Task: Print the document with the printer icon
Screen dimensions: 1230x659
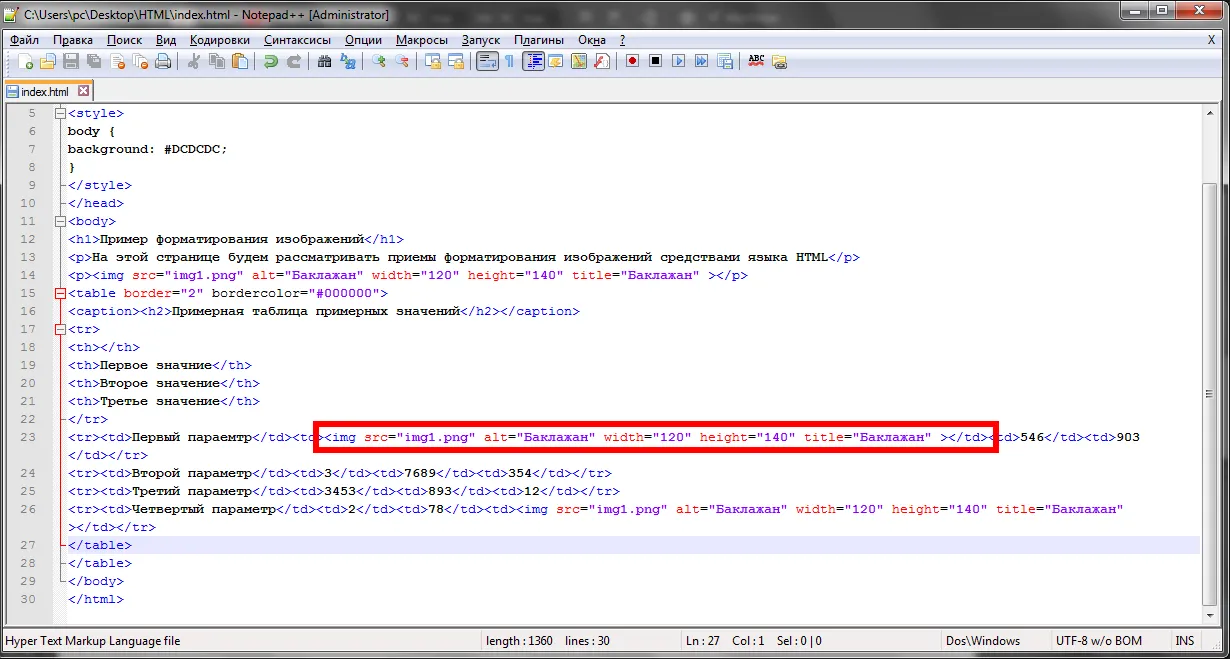Action: pyautogui.click(x=163, y=61)
